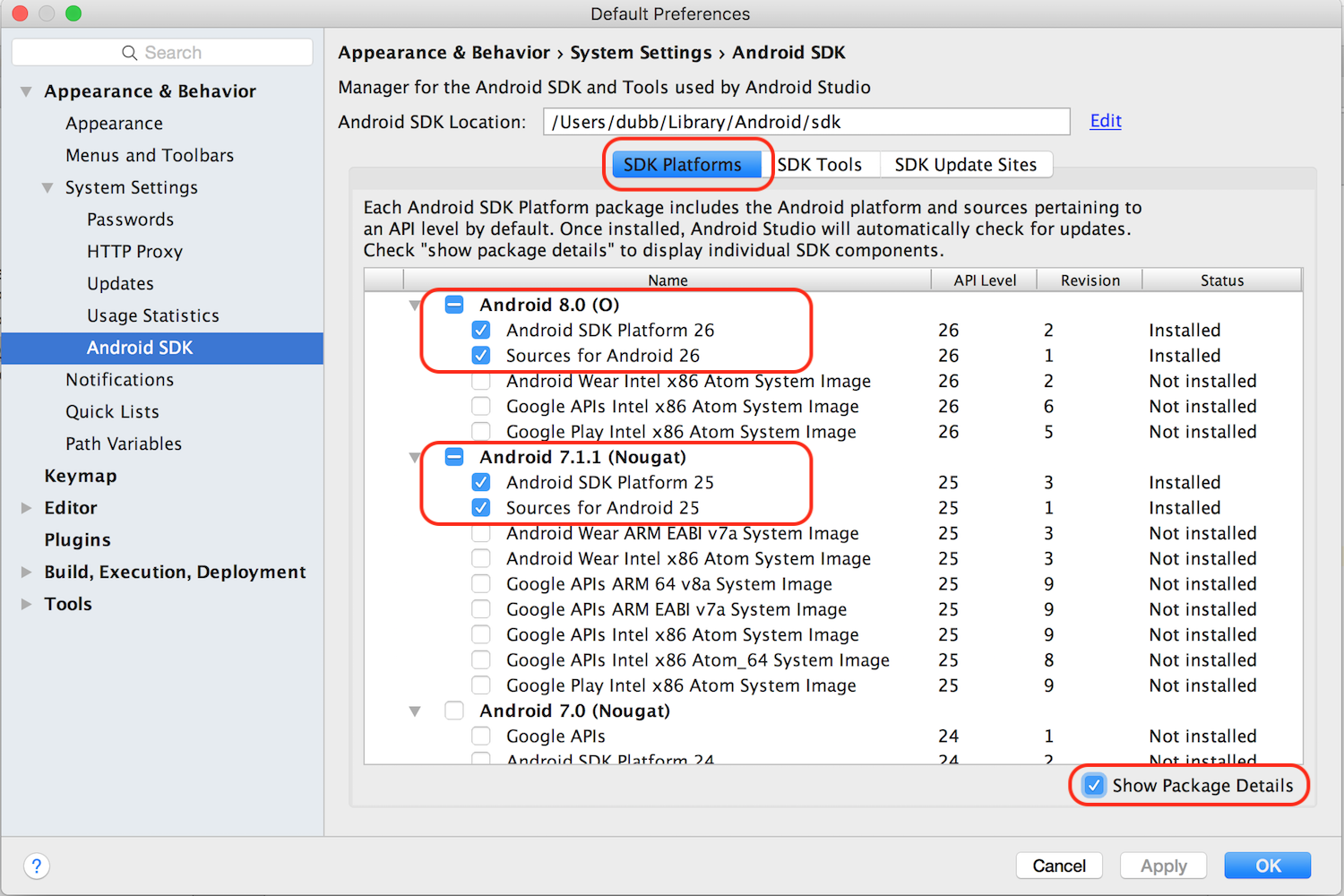The height and width of the screenshot is (896, 1344).
Task: Confirm with the OK button
Action: [x=1268, y=866]
